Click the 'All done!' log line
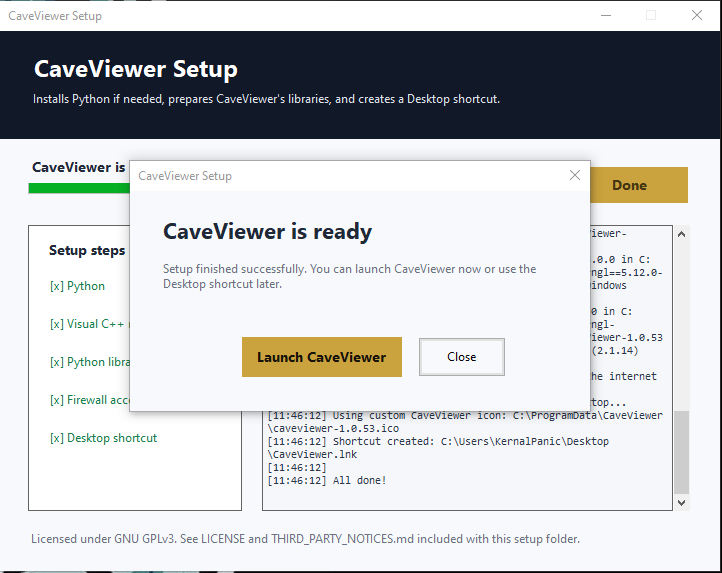Viewport: 722px width, 573px height. (x=327, y=480)
